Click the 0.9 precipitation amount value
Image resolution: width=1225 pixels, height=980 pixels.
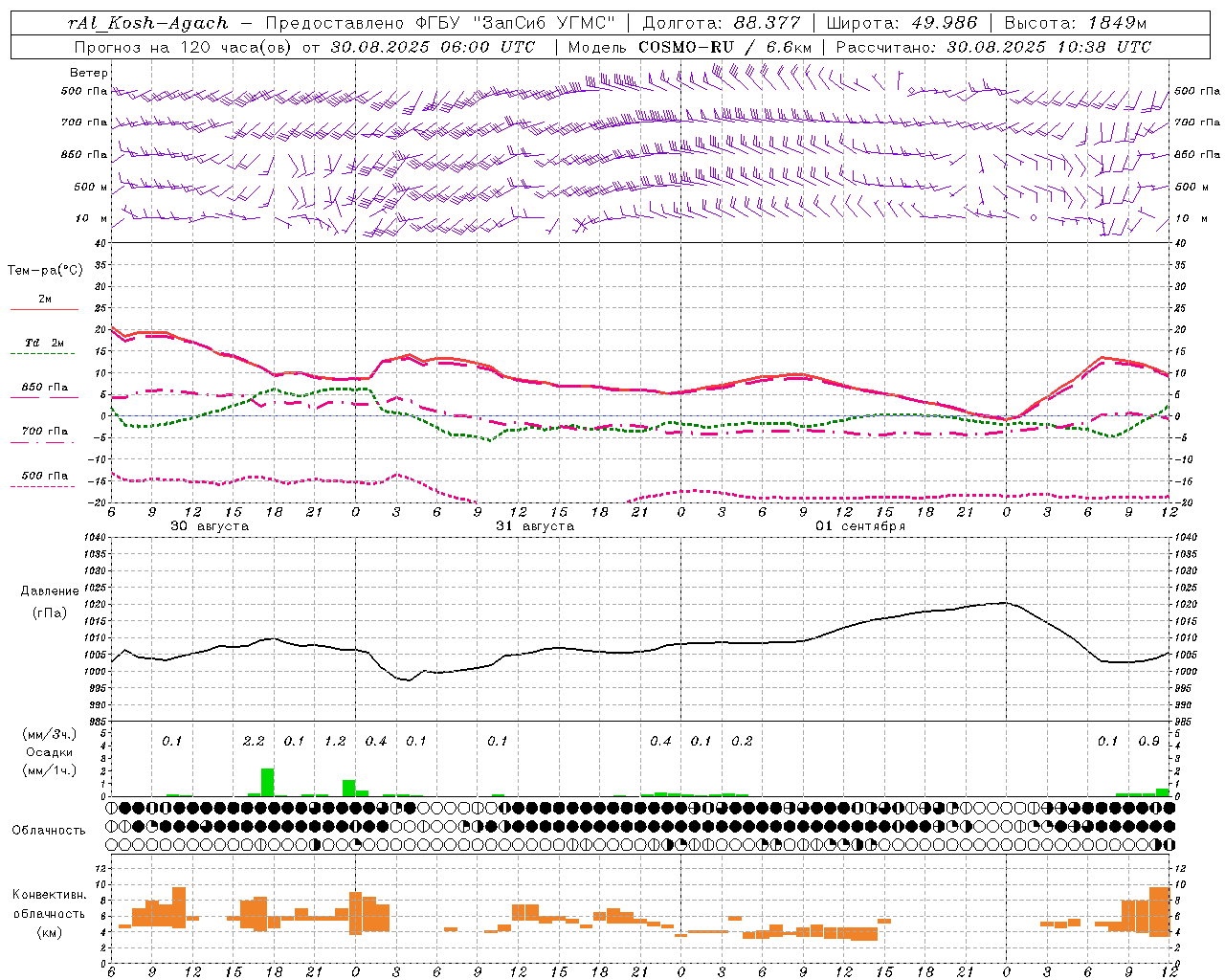coord(1148,742)
